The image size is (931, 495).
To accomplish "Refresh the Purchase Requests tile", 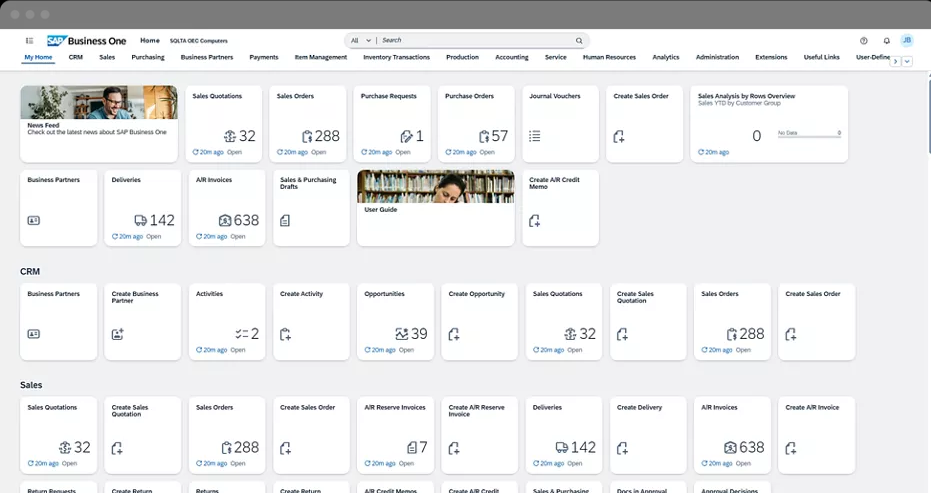I will pyautogui.click(x=365, y=153).
